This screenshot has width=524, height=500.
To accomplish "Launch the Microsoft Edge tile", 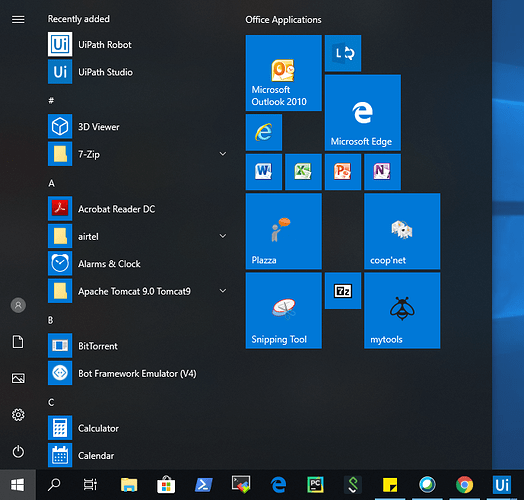I will click(x=363, y=113).
